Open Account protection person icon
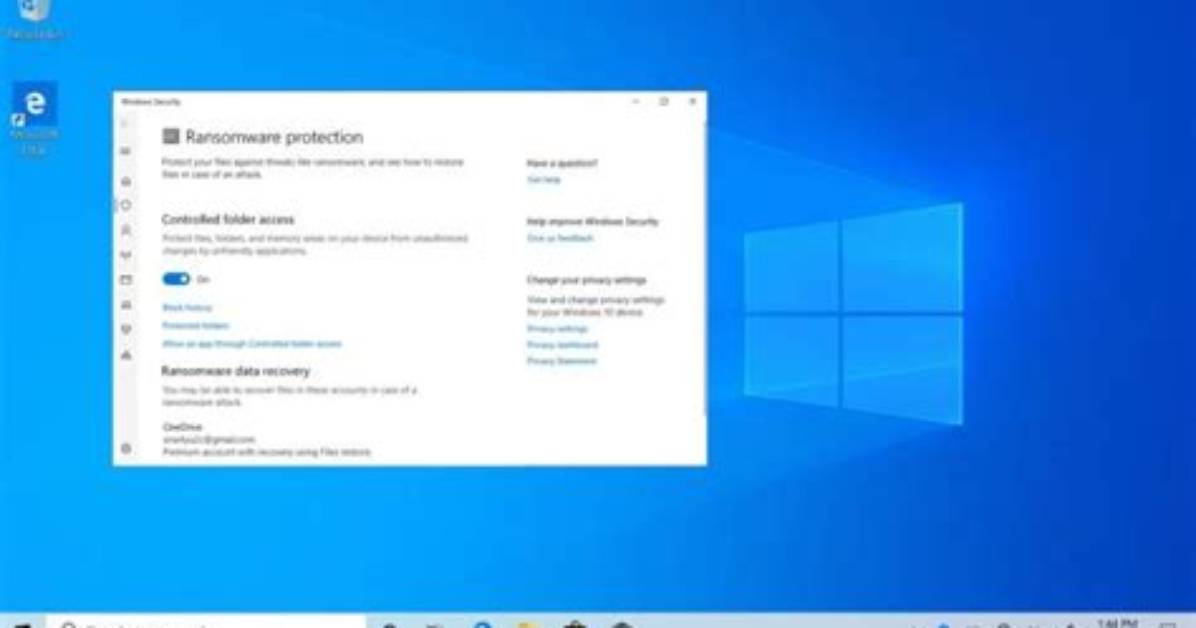 [126, 230]
